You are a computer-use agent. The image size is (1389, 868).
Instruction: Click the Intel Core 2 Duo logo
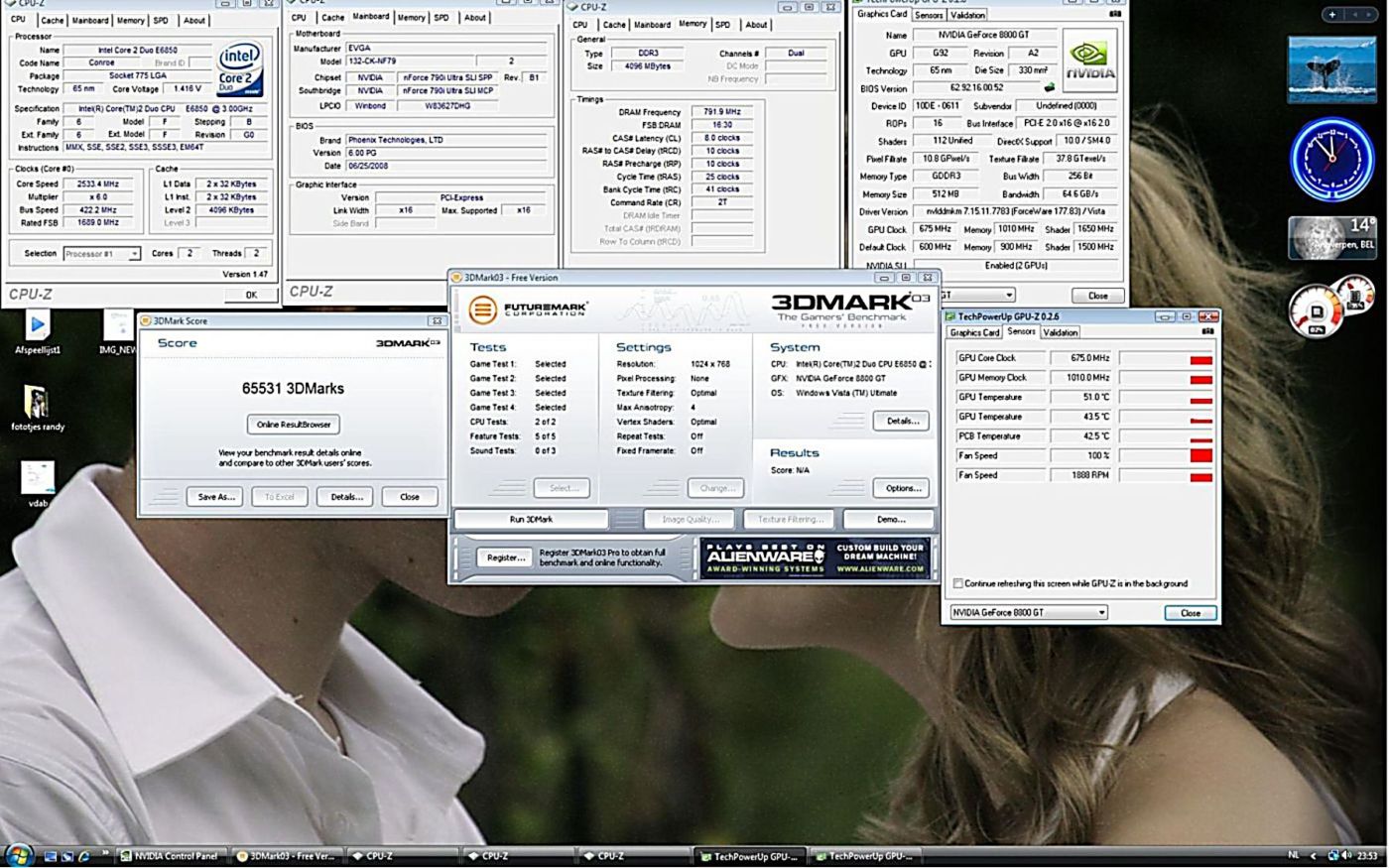[239, 67]
